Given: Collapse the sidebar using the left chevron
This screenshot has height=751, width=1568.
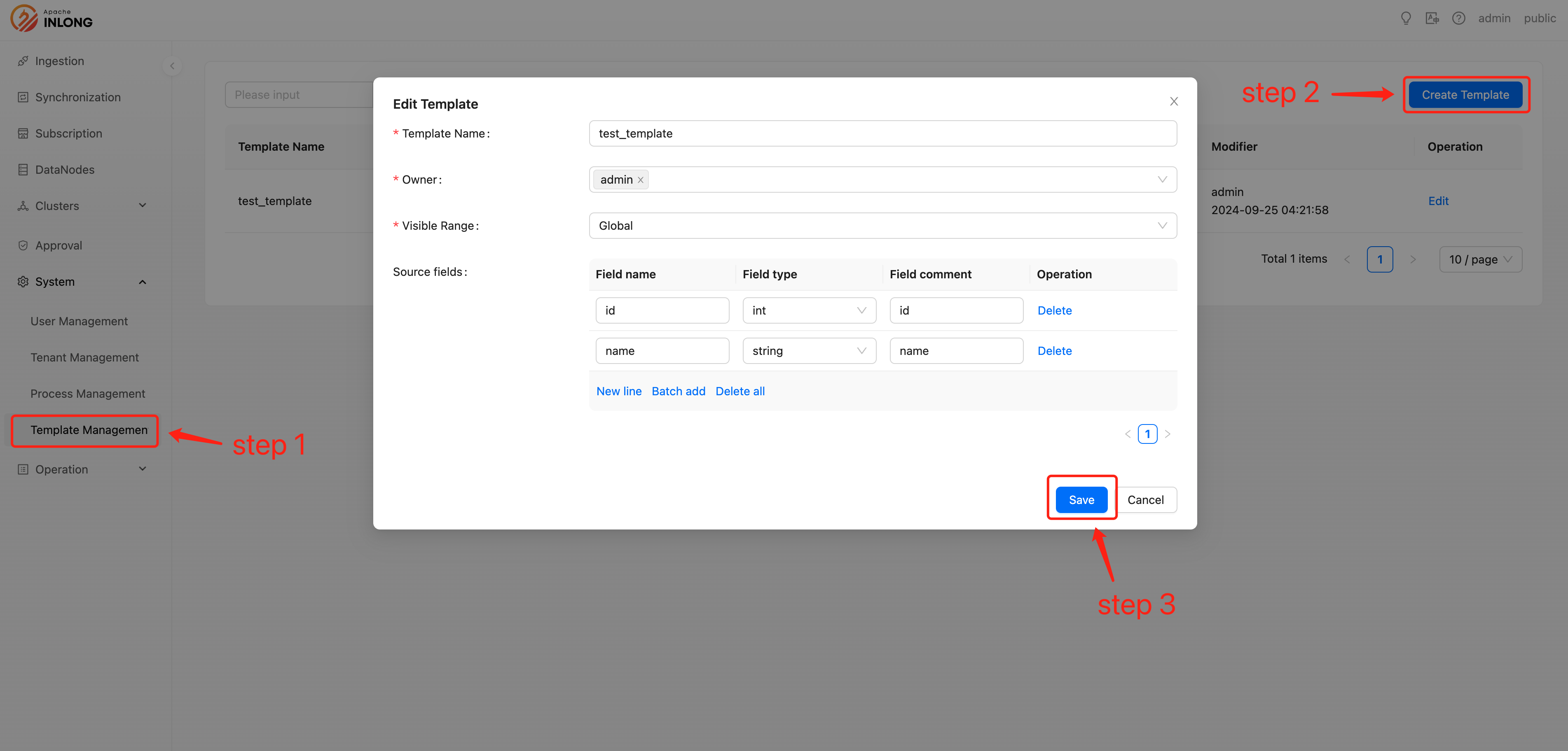Looking at the screenshot, I should 172,66.
